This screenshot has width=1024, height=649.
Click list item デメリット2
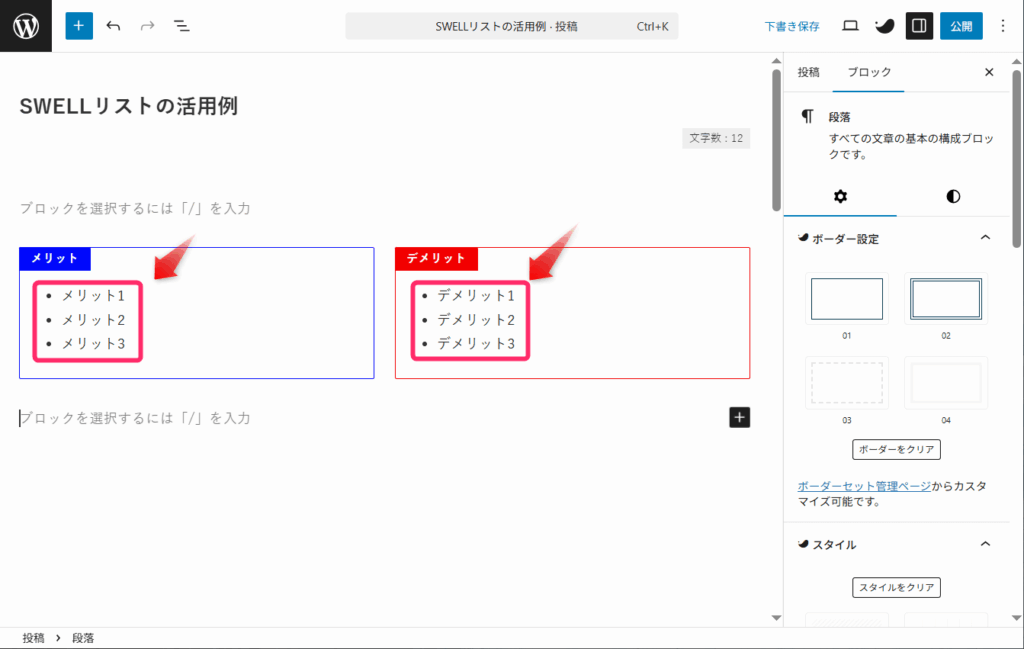click(476, 320)
